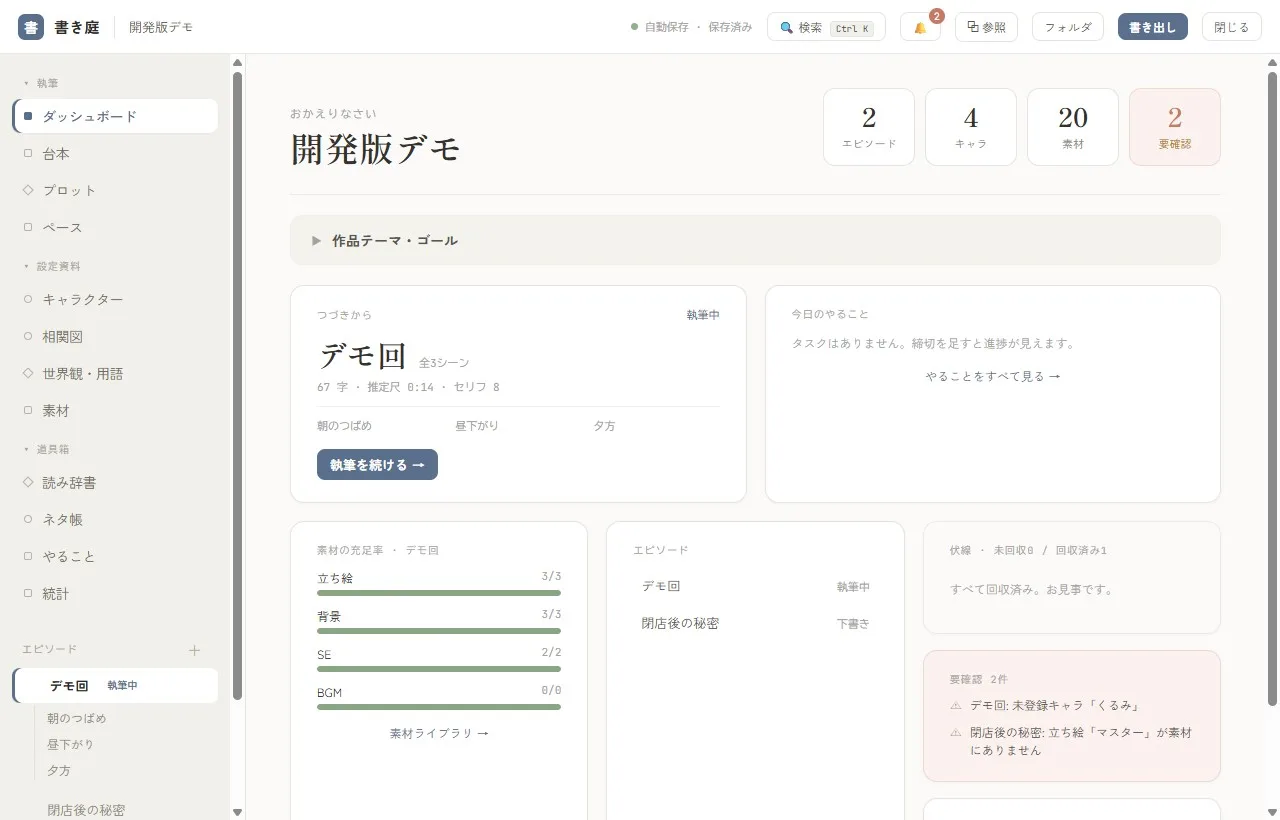Select 朝のつぶめ scene in sidebar
Screen dimensions: 1280x820
tap(76, 718)
